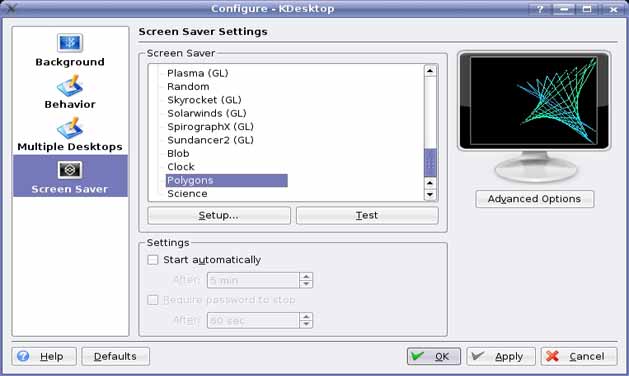Test the selected screen saver
Image resolution: width=629 pixels, height=376 pixels.
click(x=367, y=215)
